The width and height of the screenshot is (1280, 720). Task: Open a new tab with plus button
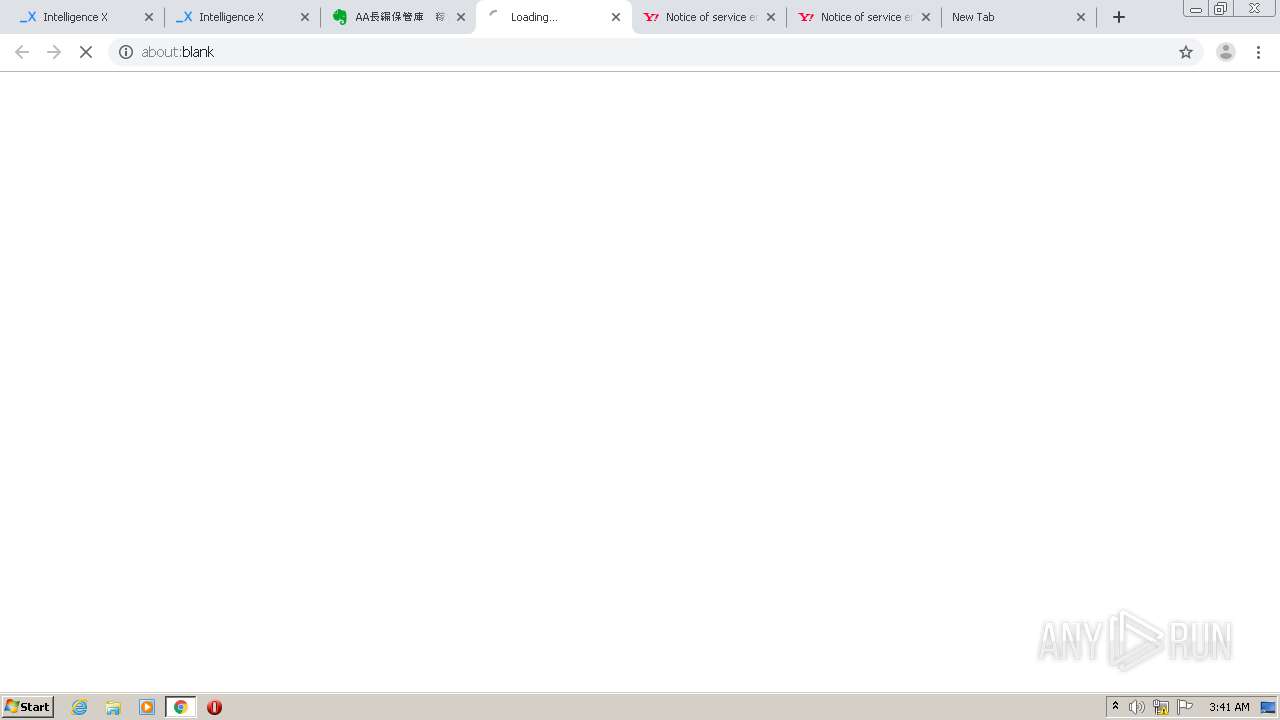pos(1119,17)
